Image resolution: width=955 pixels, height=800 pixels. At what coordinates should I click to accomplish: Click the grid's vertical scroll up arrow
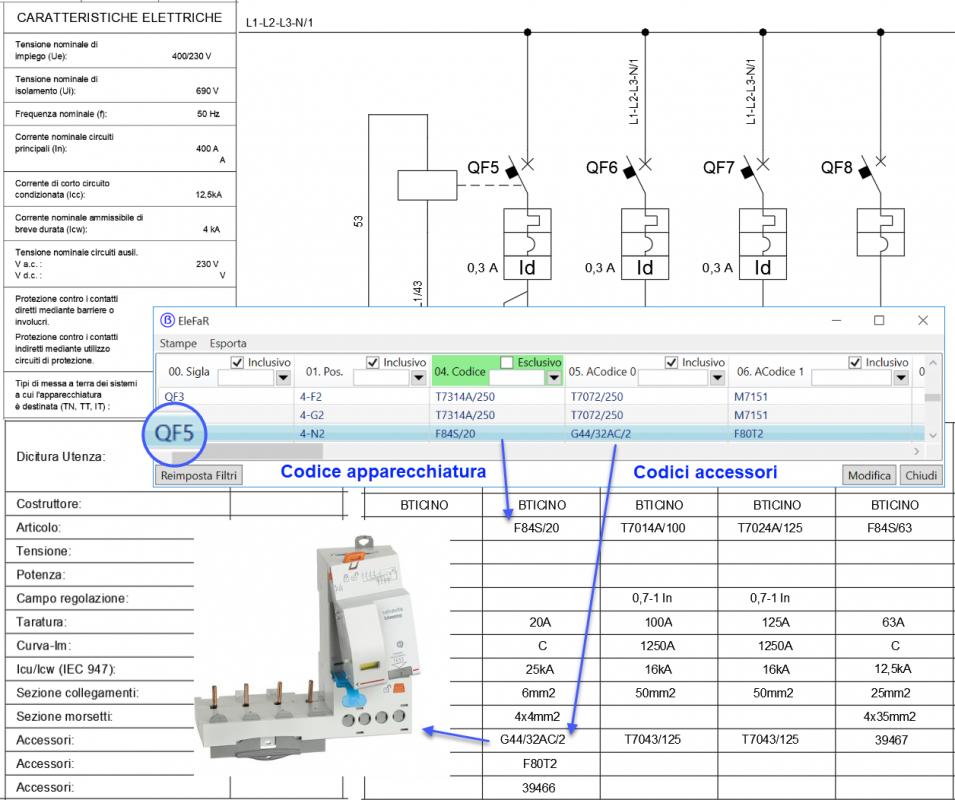click(x=932, y=363)
